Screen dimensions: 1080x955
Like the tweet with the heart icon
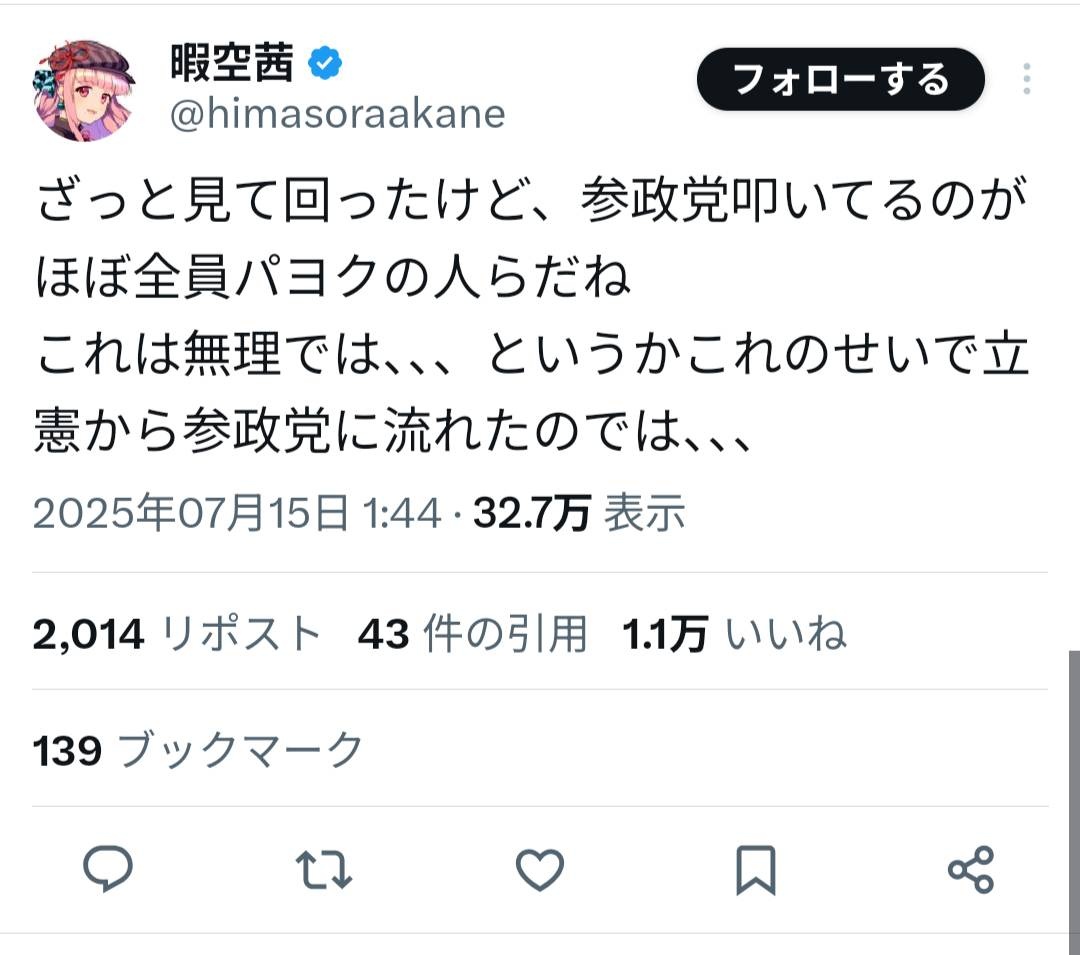tap(539, 870)
